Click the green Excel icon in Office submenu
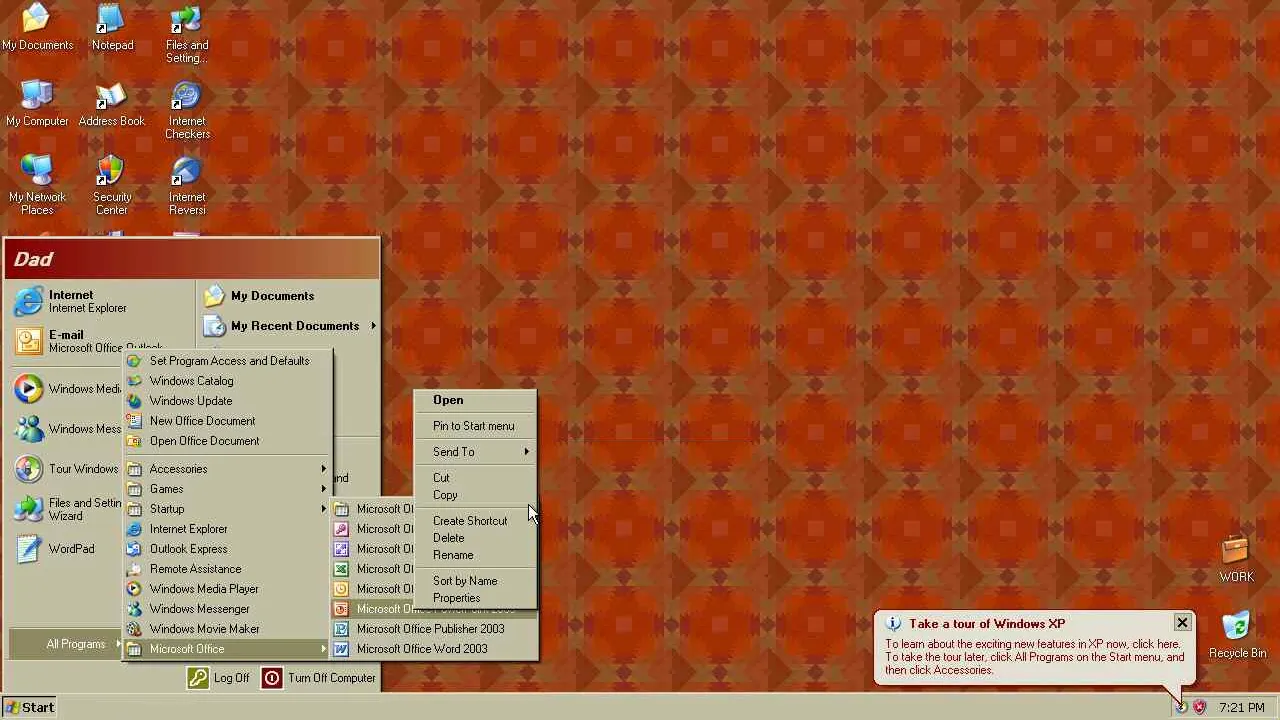The width and height of the screenshot is (1280, 720). [x=341, y=569]
